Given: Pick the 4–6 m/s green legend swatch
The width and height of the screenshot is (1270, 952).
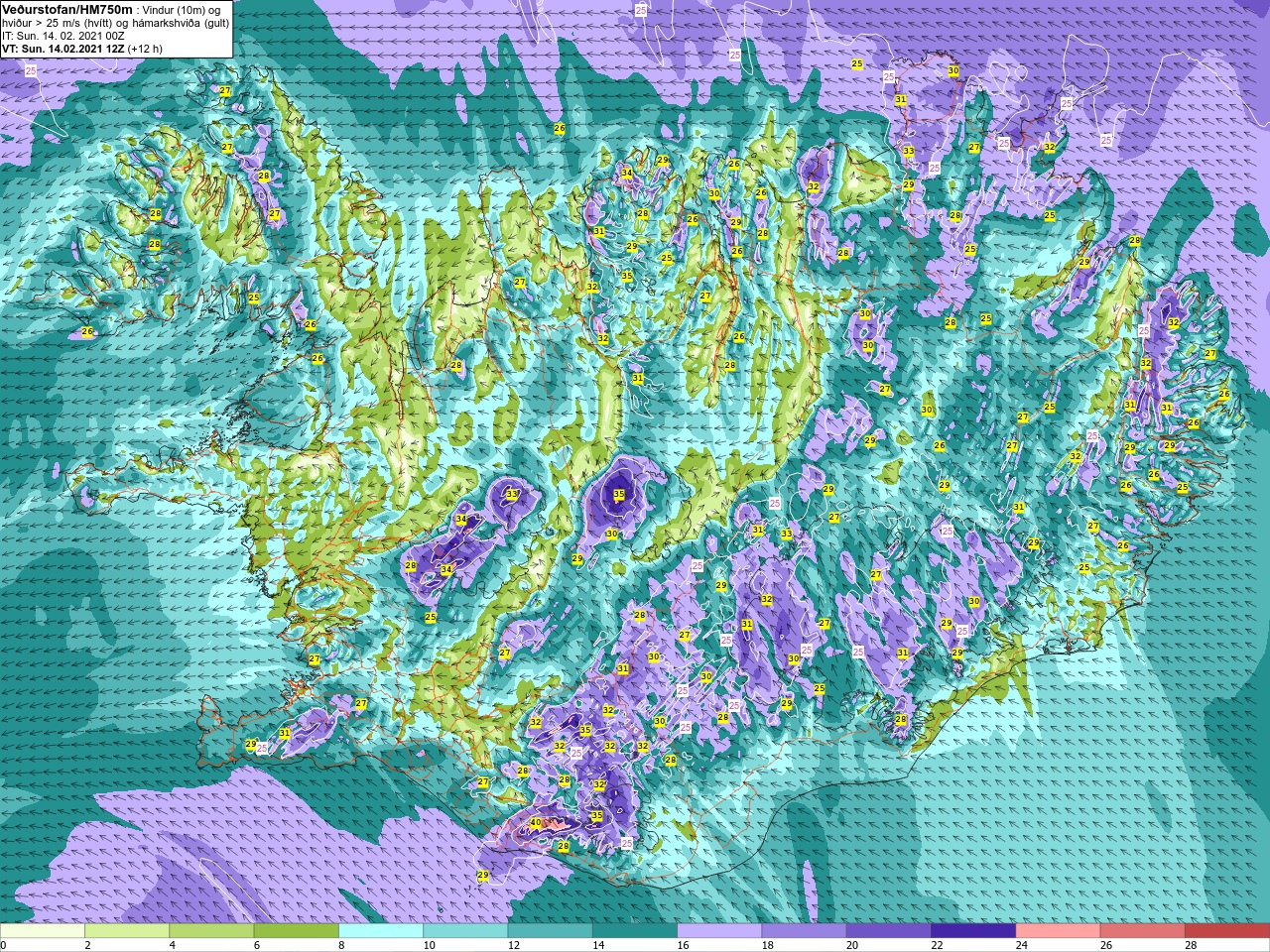Looking at the screenshot, I should pos(211,931).
